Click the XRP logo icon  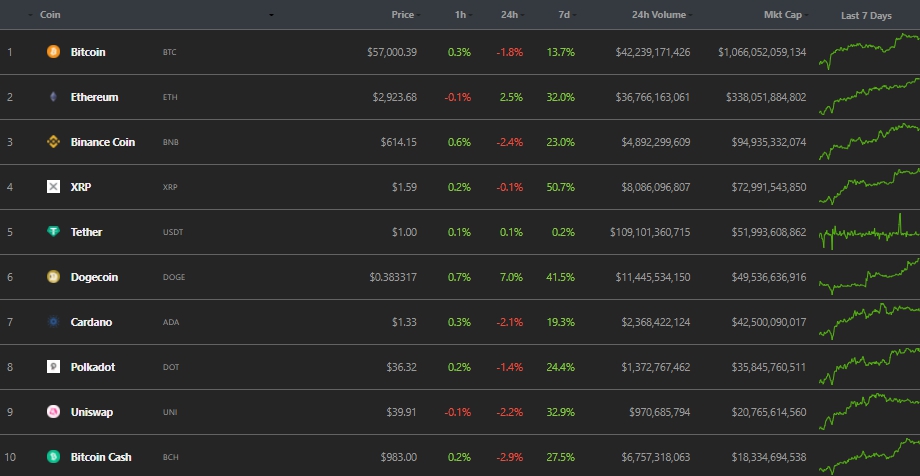click(x=53, y=187)
